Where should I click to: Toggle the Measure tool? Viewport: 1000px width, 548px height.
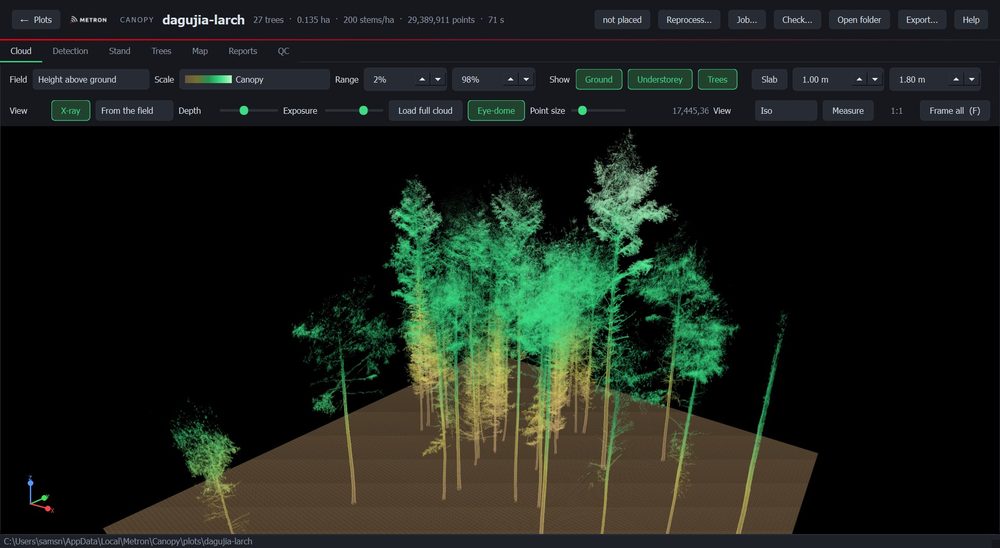tap(848, 110)
